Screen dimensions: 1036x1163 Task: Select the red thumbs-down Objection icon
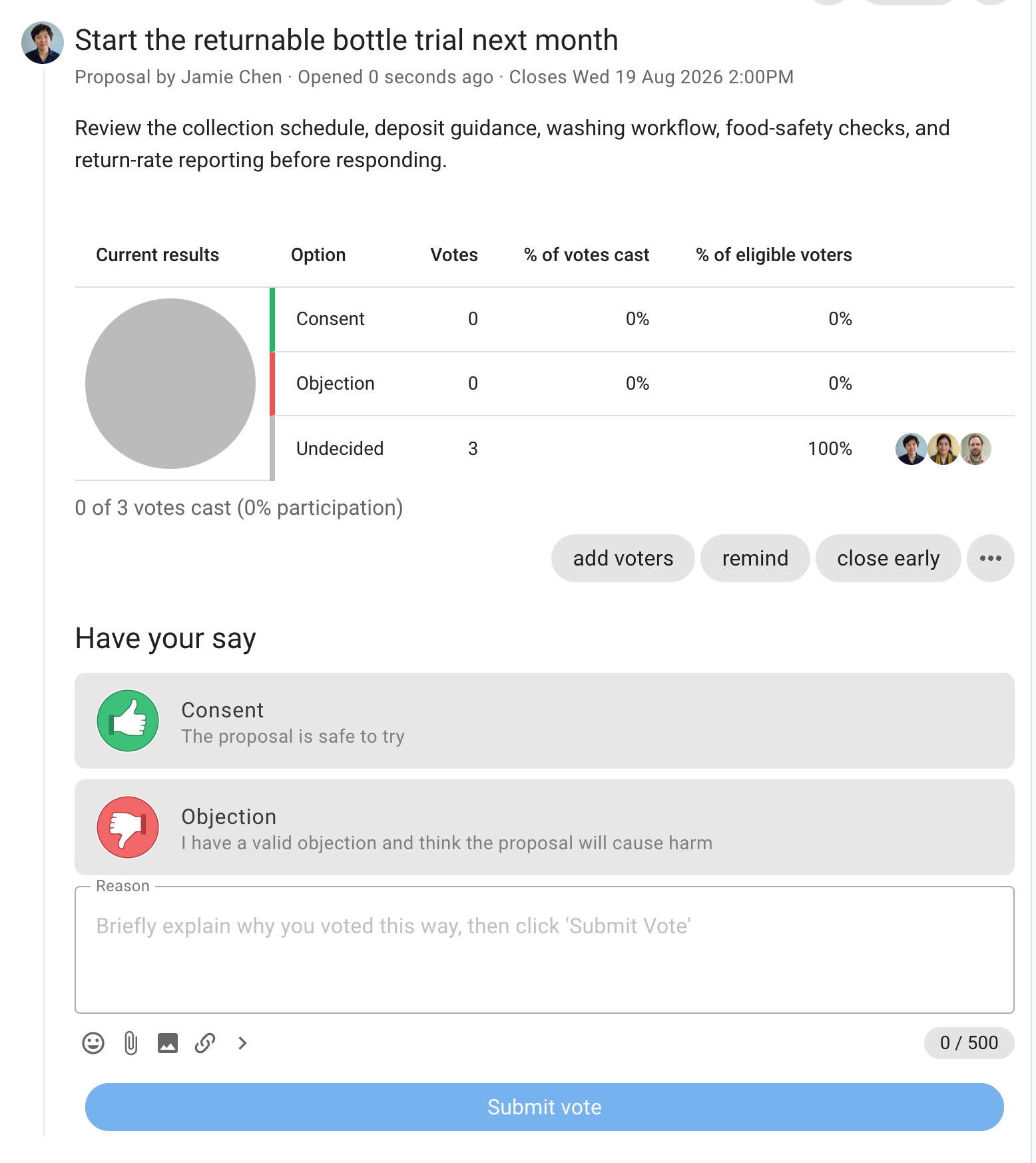tap(128, 827)
